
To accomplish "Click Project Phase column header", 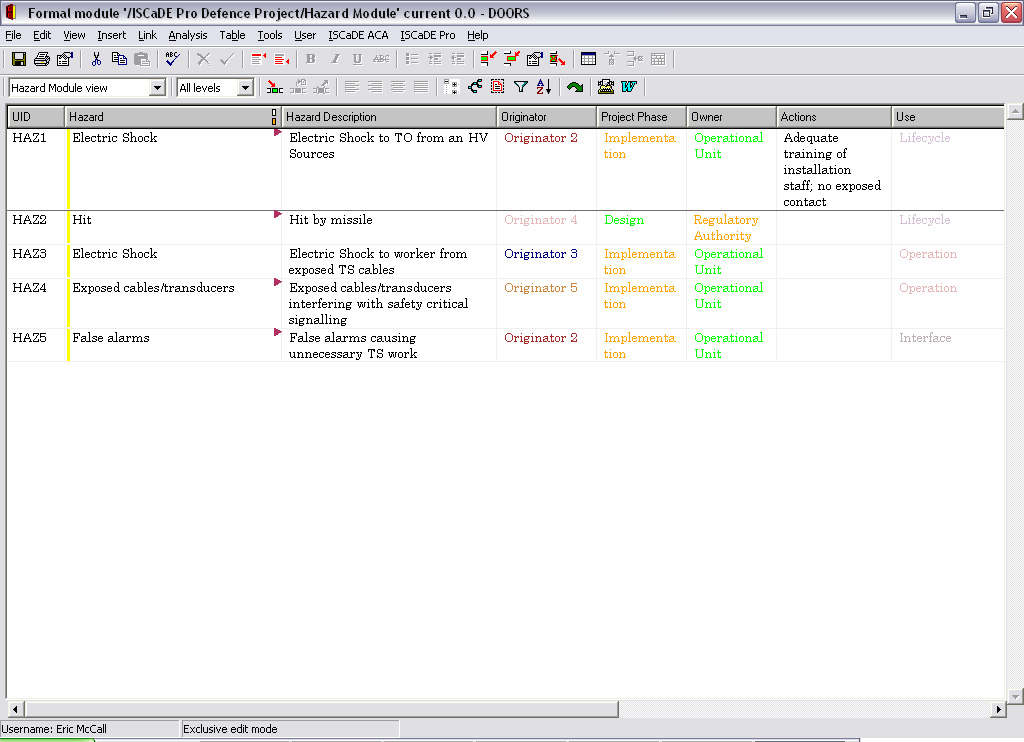I will 641,117.
